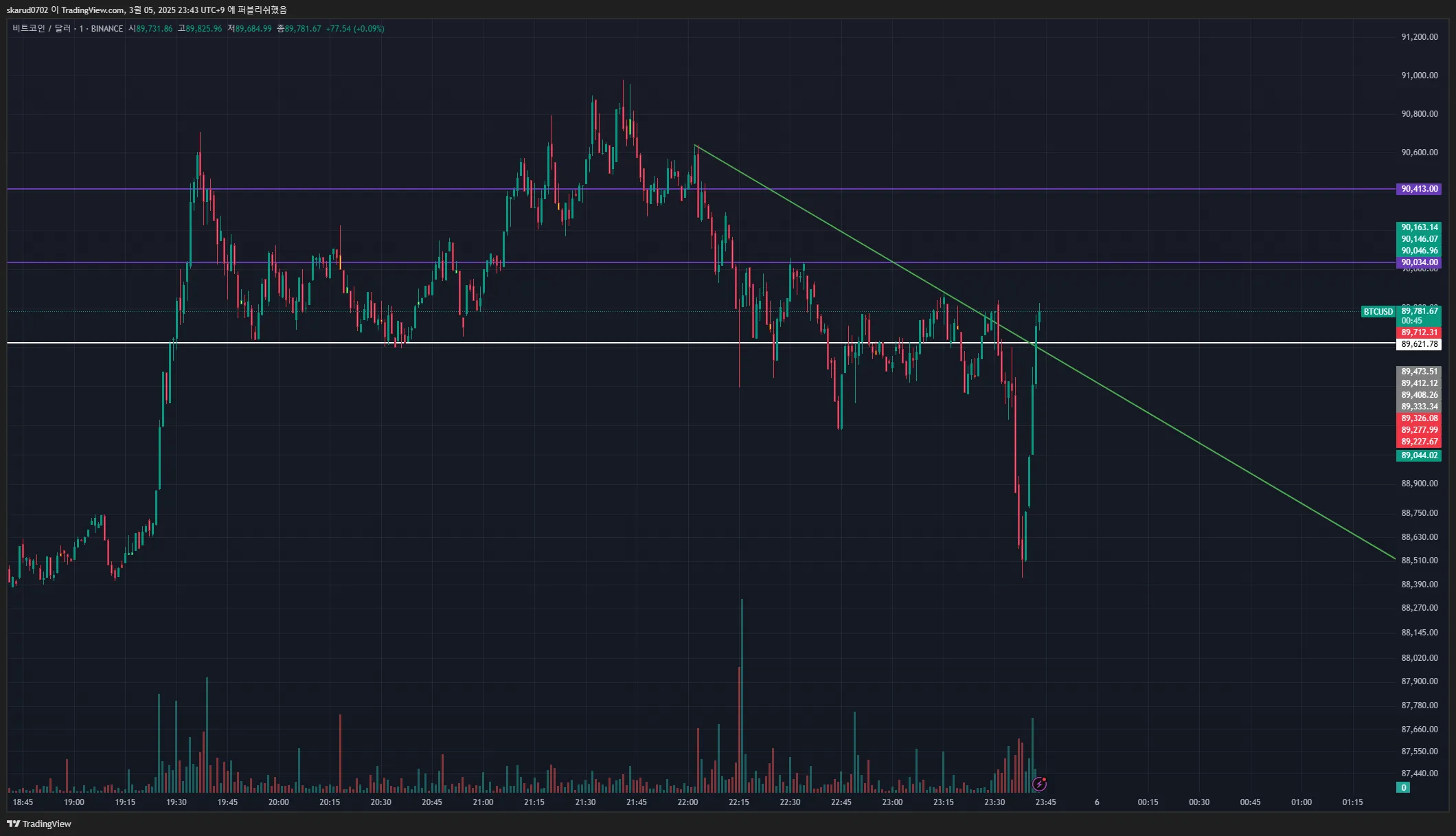
Task: Click the date label '6' on time axis
Action: 1097,802
